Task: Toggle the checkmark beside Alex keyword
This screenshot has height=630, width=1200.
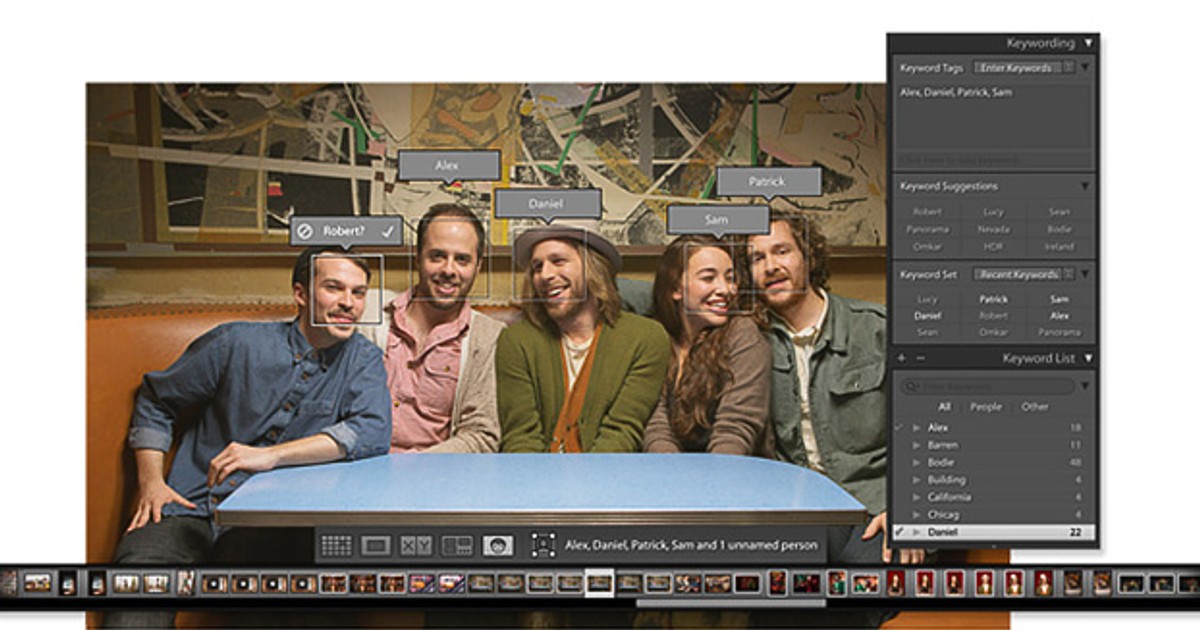Action: [901, 428]
